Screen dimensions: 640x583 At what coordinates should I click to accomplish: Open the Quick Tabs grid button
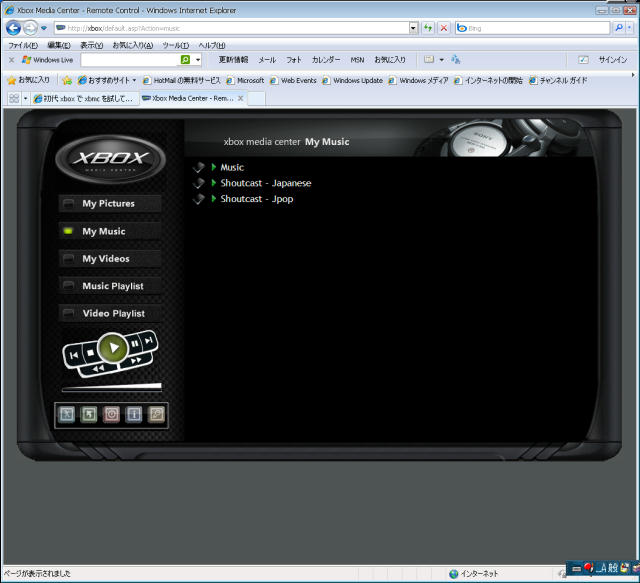(14, 98)
